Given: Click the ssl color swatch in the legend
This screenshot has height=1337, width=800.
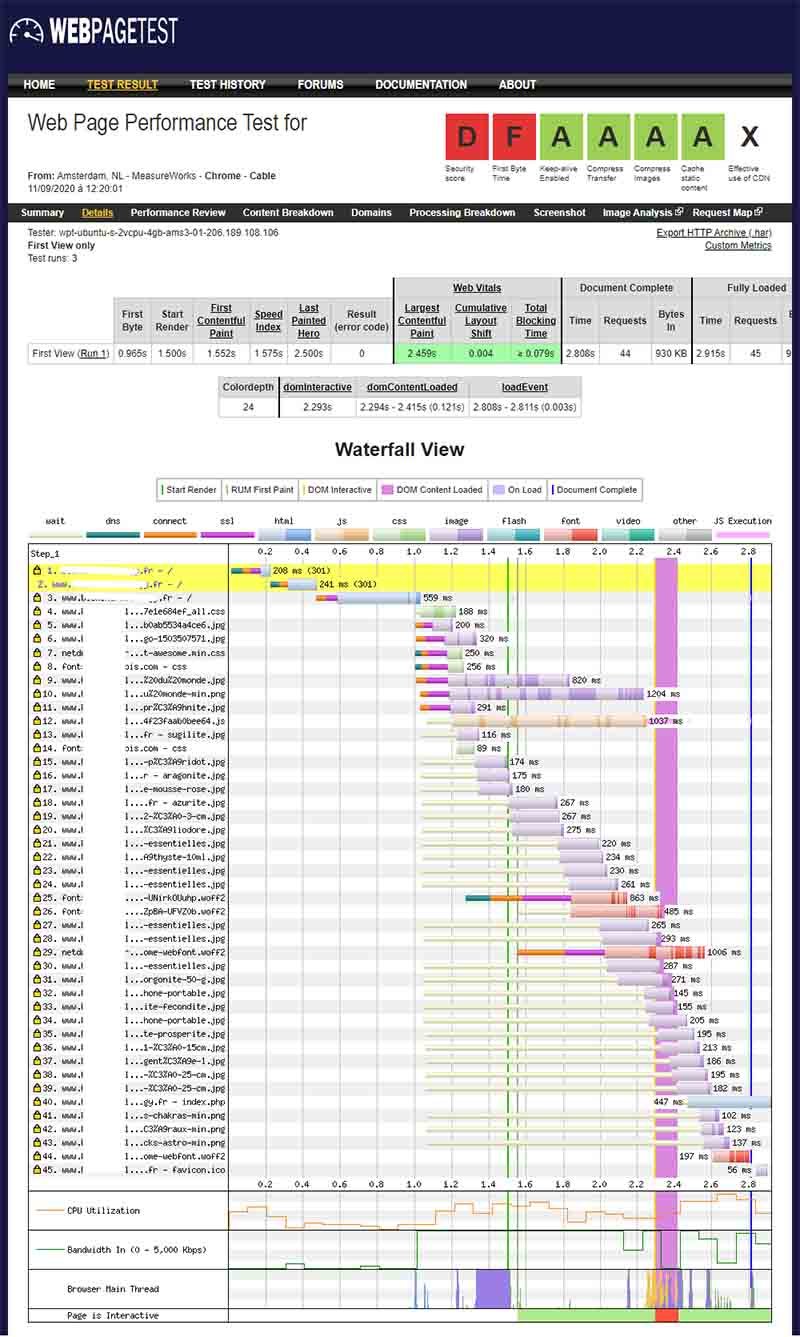Looking at the screenshot, I should 227,535.
